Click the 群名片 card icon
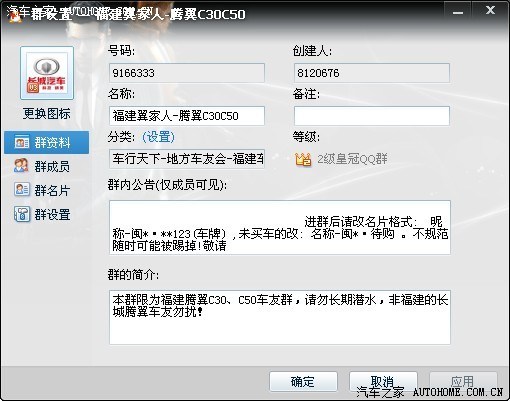 click(x=22, y=189)
